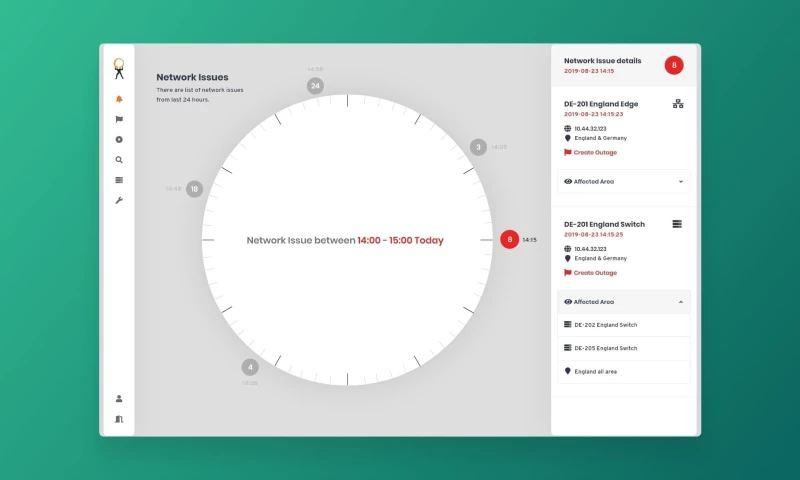Click the logout door icon
Viewport: 800px width, 480px height.
[119, 419]
